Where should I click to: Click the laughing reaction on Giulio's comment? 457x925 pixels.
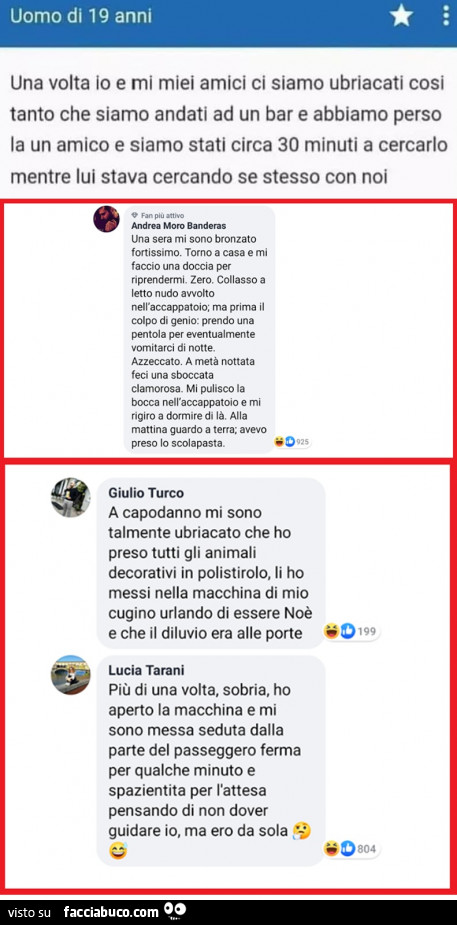[x=331, y=632]
